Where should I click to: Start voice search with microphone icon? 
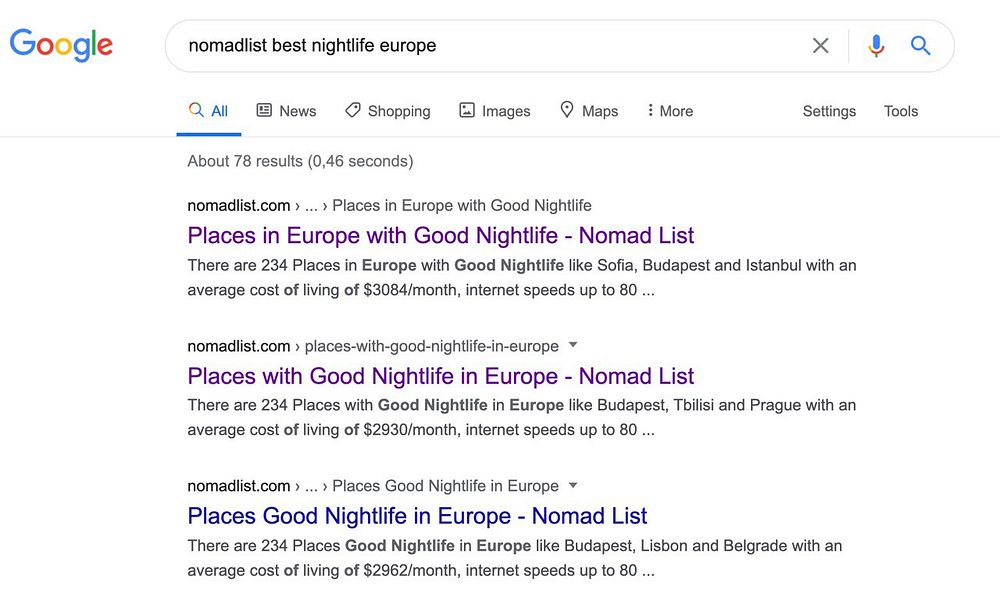[x=876, y=46]
